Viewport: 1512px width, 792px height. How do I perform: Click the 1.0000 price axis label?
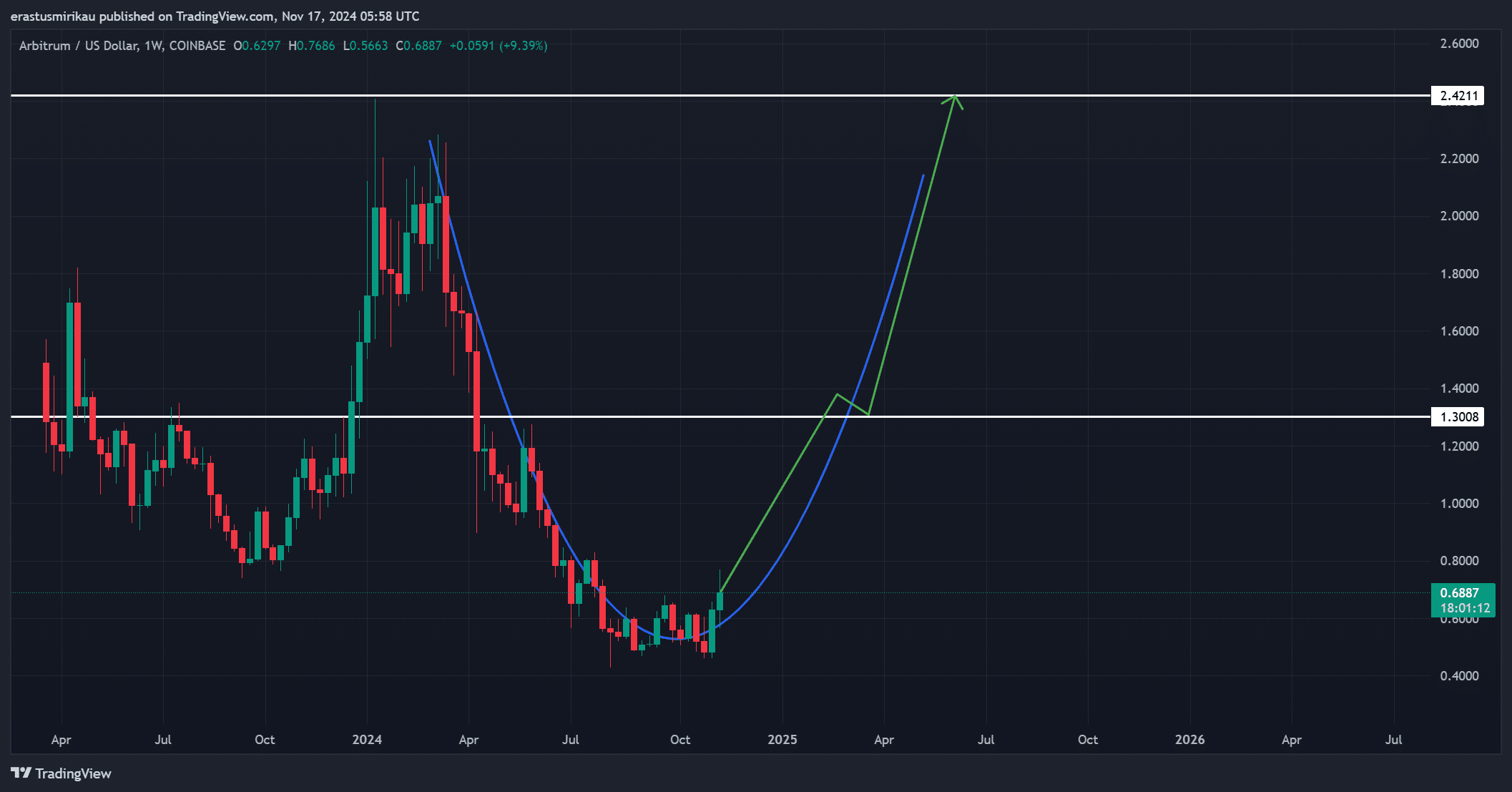pyautogui.click(x=1459, y=504)
